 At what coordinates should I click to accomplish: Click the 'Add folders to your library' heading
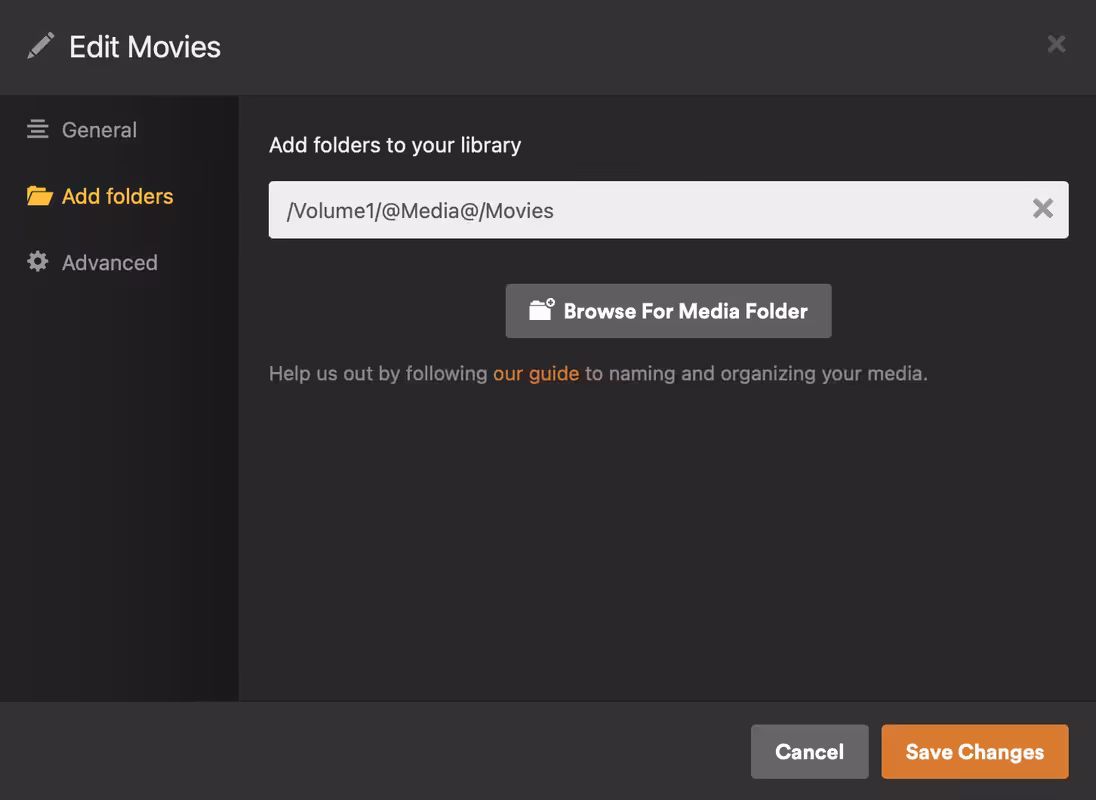click(x=395, y=145)
